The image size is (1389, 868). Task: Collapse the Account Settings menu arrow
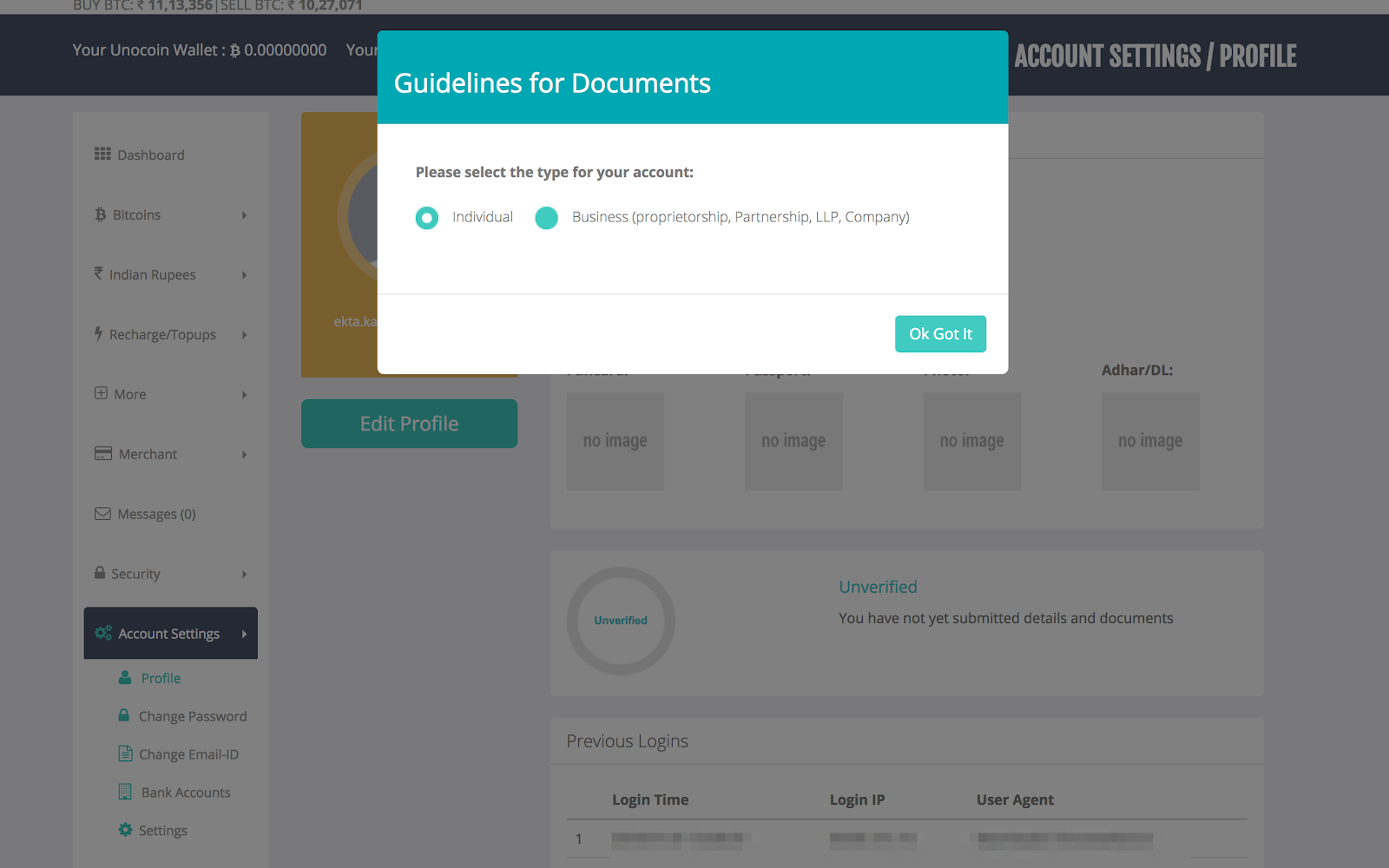245,635
